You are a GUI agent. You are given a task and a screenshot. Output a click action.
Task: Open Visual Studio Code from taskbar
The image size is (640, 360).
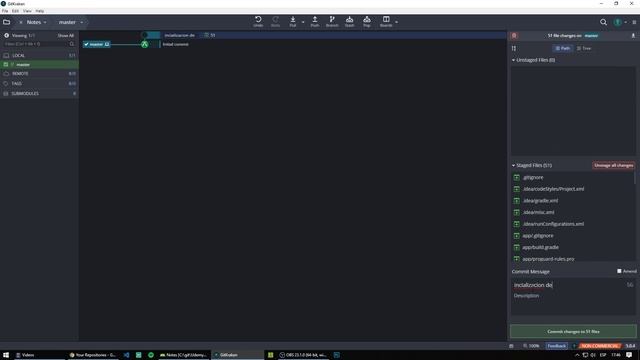click(x=127, y=355)
